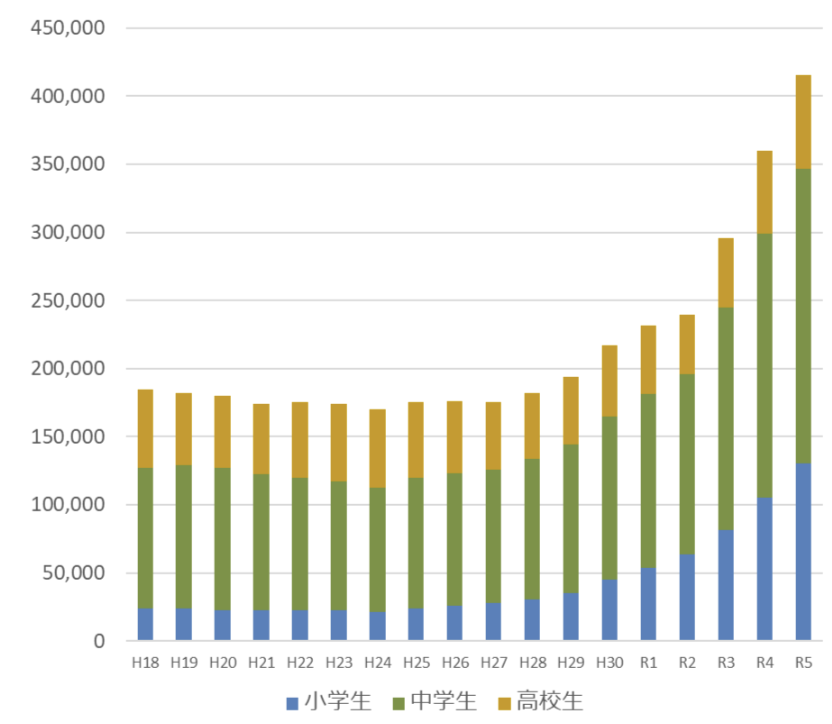
Task: Click the blue segment of the R5 bar
Action: pos(803,552)
